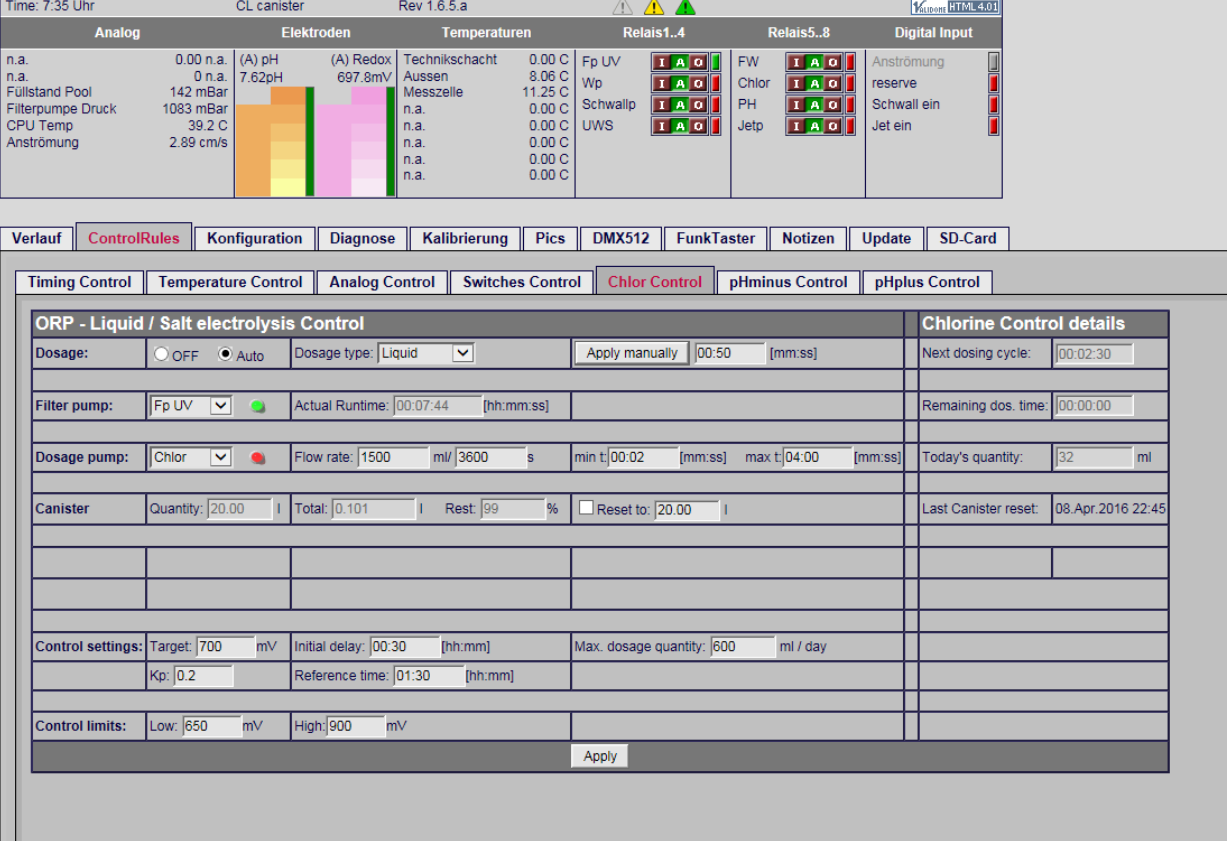
Task: Set PH relay to A mode
Action: coord(814,104)
